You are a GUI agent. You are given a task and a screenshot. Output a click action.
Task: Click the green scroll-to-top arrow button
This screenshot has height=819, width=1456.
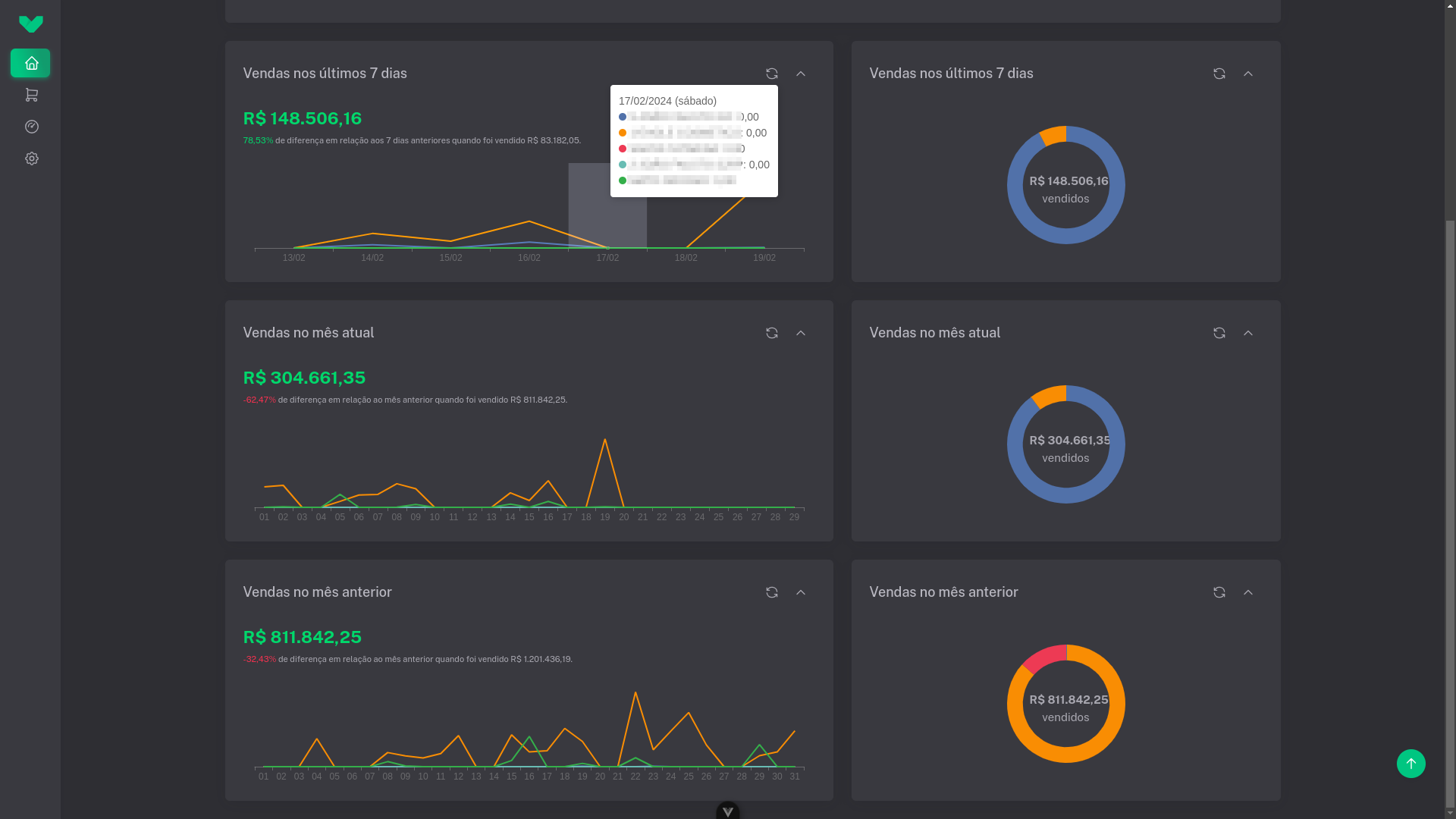coord(1410,764)
